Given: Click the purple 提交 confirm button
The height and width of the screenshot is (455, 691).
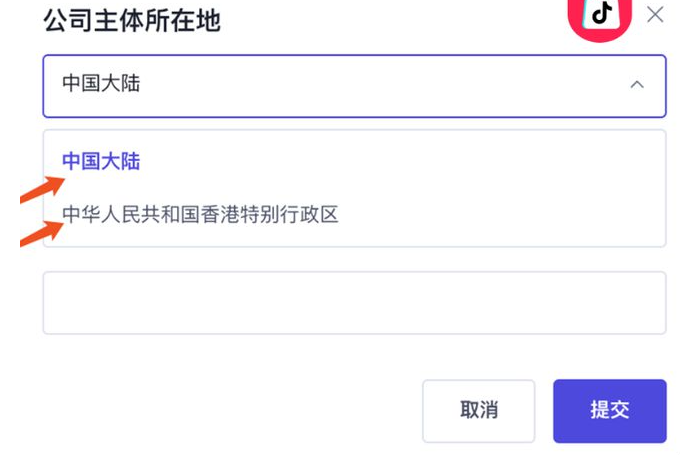Looking at the screenshot, I should point(609,410).
